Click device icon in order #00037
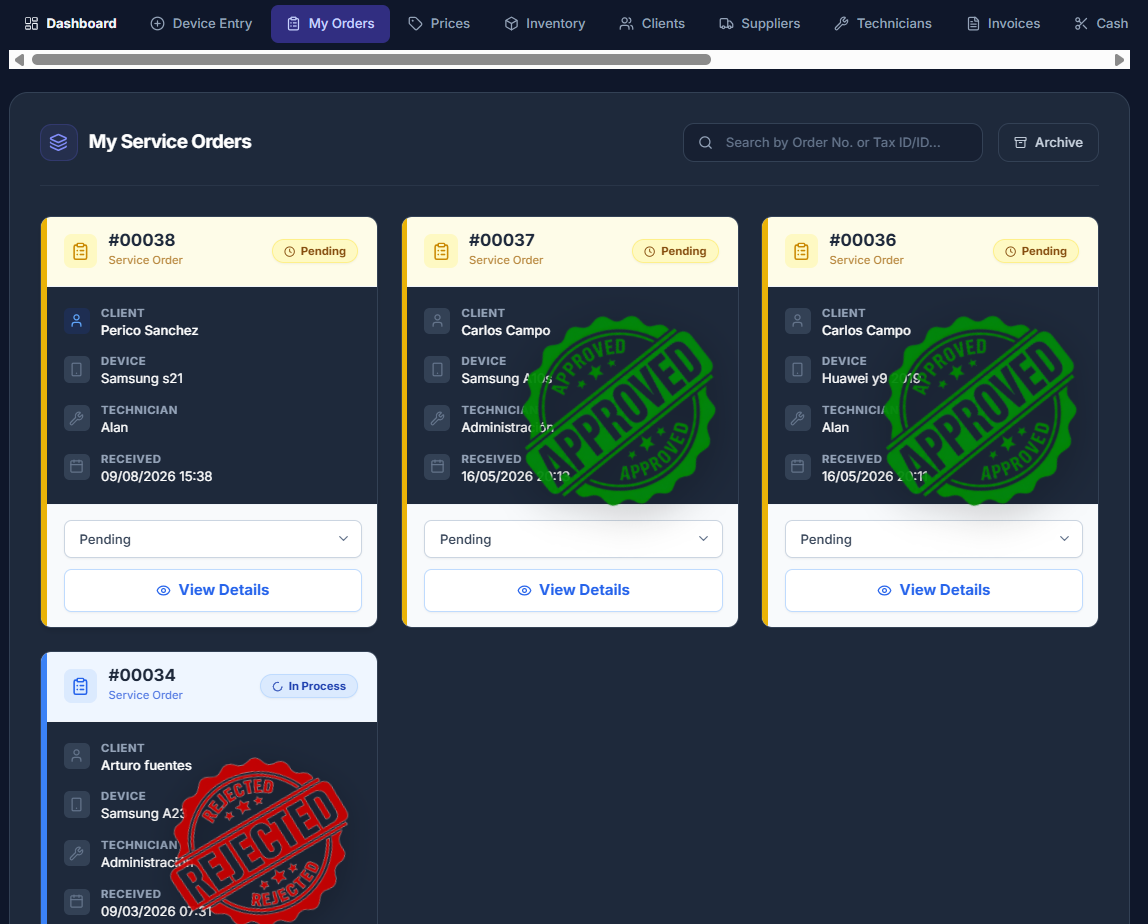 (x=437, y=369)
